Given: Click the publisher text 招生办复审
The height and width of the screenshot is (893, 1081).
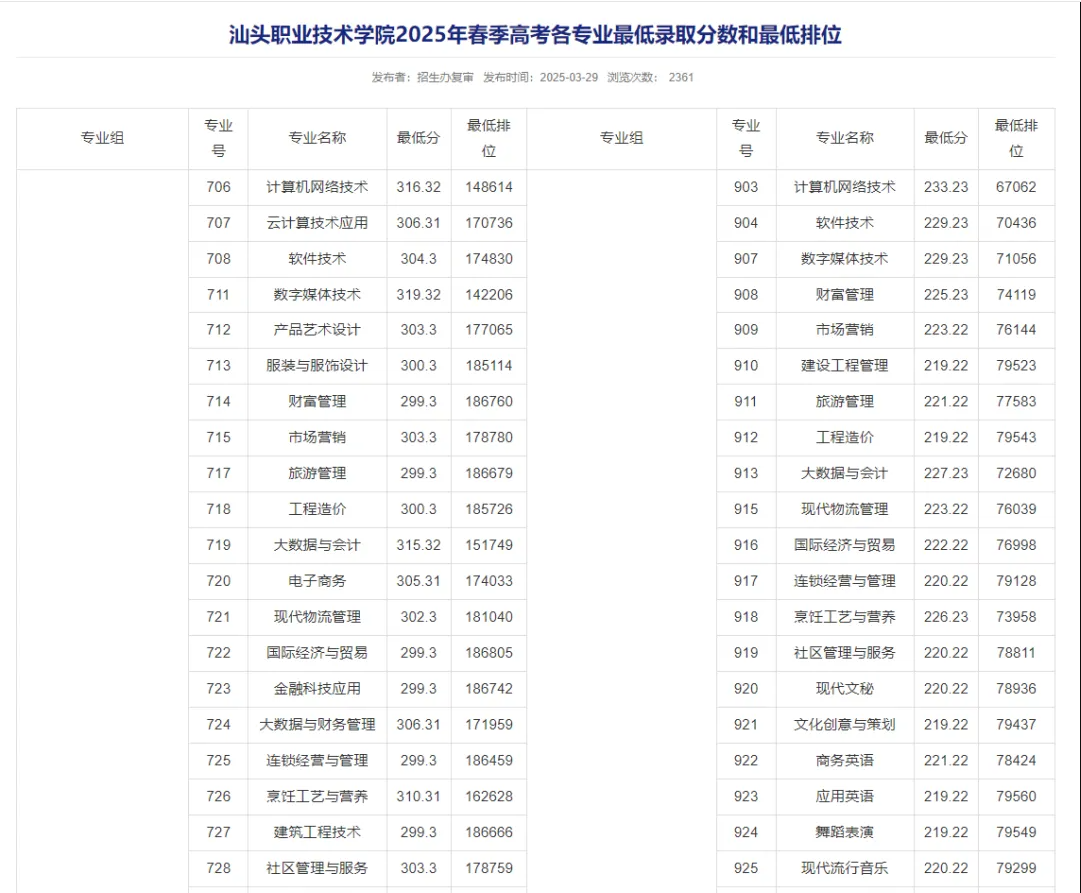Looking at the screenshot, I should 445,78.
